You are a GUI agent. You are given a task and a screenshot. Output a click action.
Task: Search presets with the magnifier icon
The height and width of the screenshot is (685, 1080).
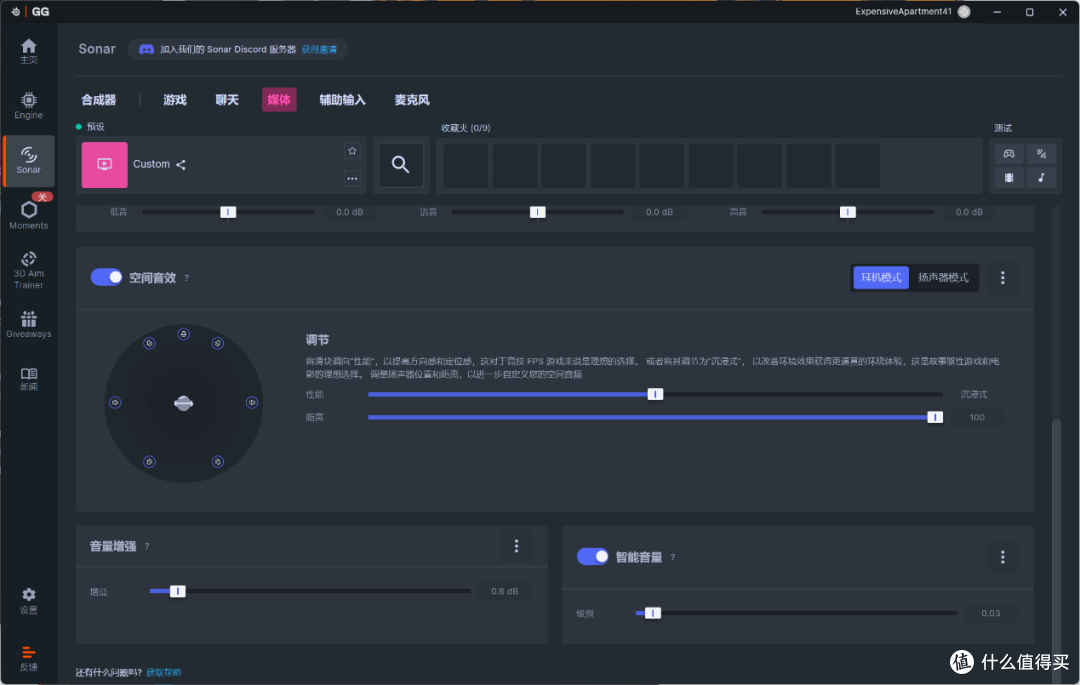pyautogui.click(x=401, y=165)
